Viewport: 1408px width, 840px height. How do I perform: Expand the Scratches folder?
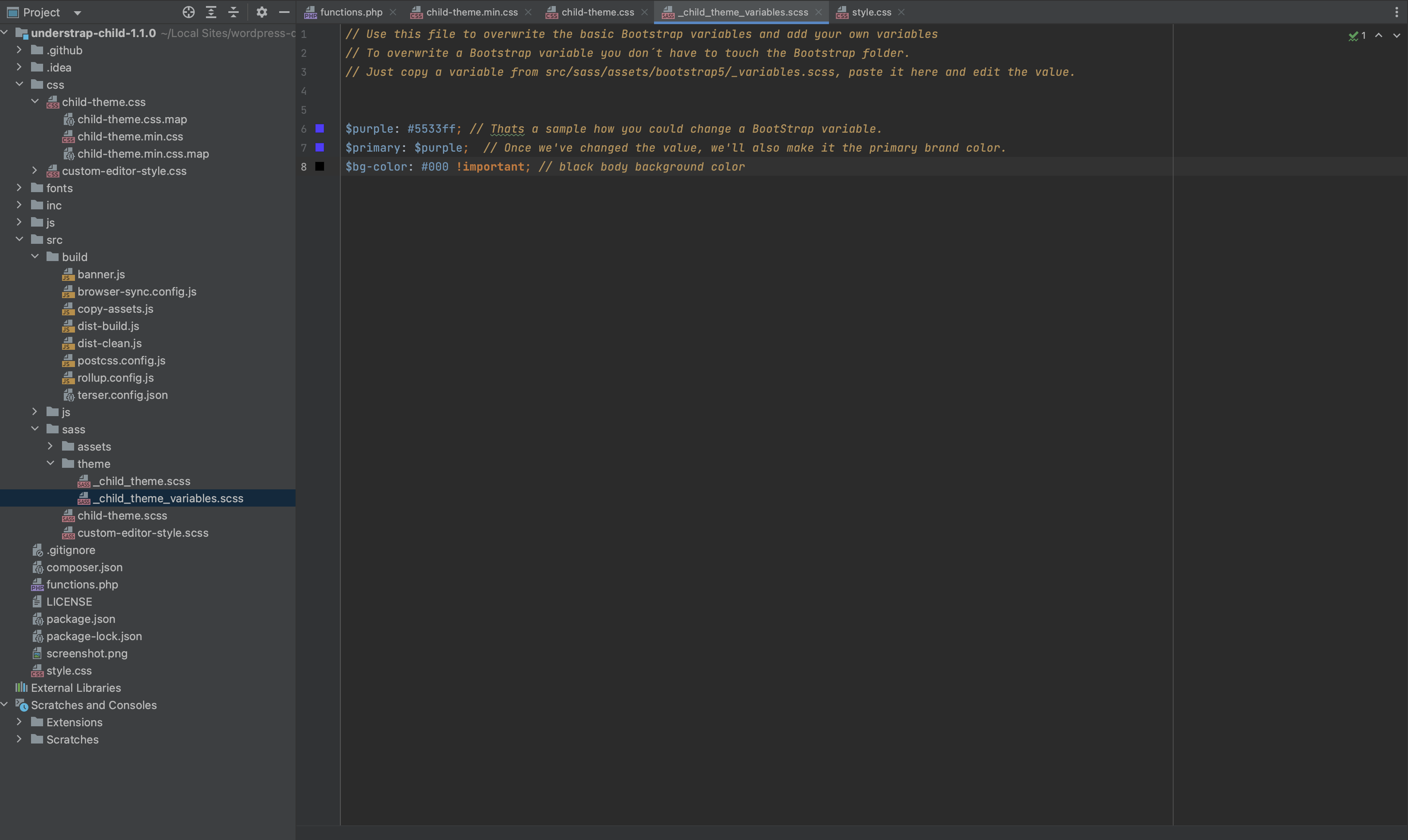click(x=19, y=739)
